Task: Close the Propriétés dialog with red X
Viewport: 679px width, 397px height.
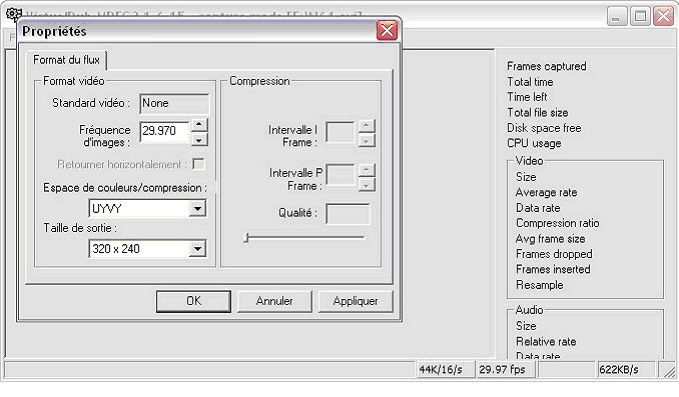Action: click(387, 30)
